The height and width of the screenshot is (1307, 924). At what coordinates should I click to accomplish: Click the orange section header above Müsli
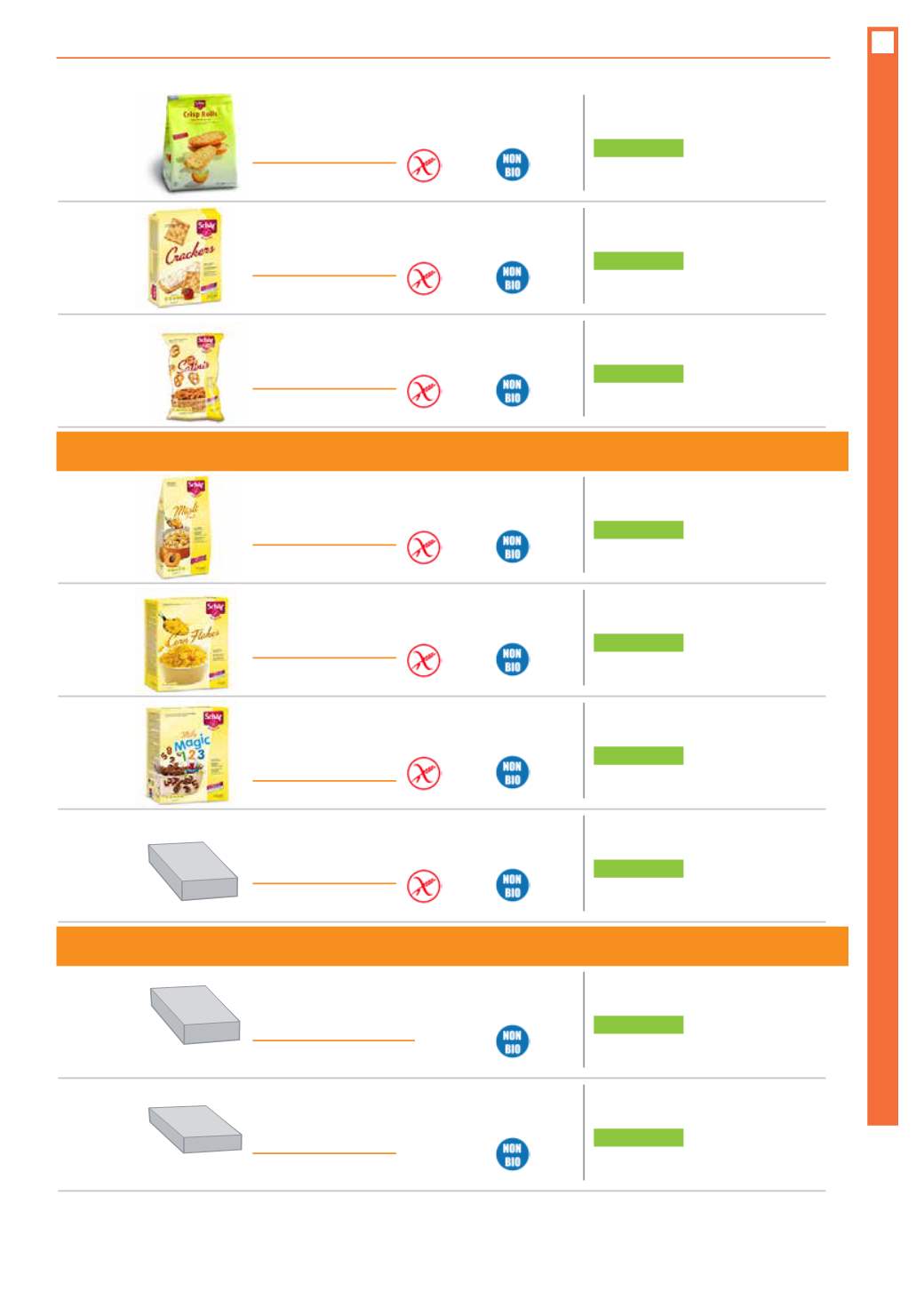click(x=452, y=451)
